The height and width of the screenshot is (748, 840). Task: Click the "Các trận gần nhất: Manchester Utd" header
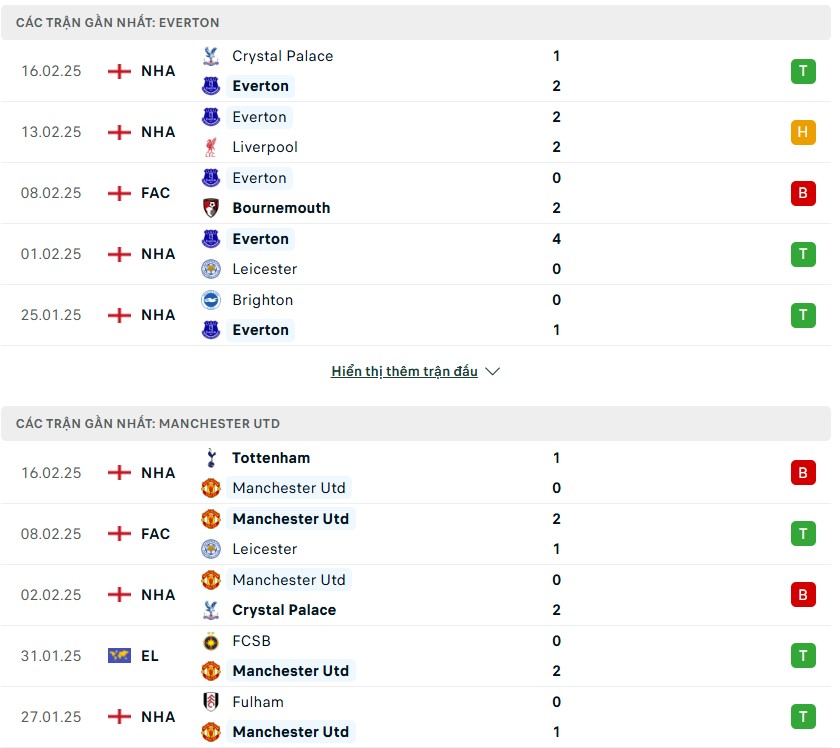click(148, 424)
